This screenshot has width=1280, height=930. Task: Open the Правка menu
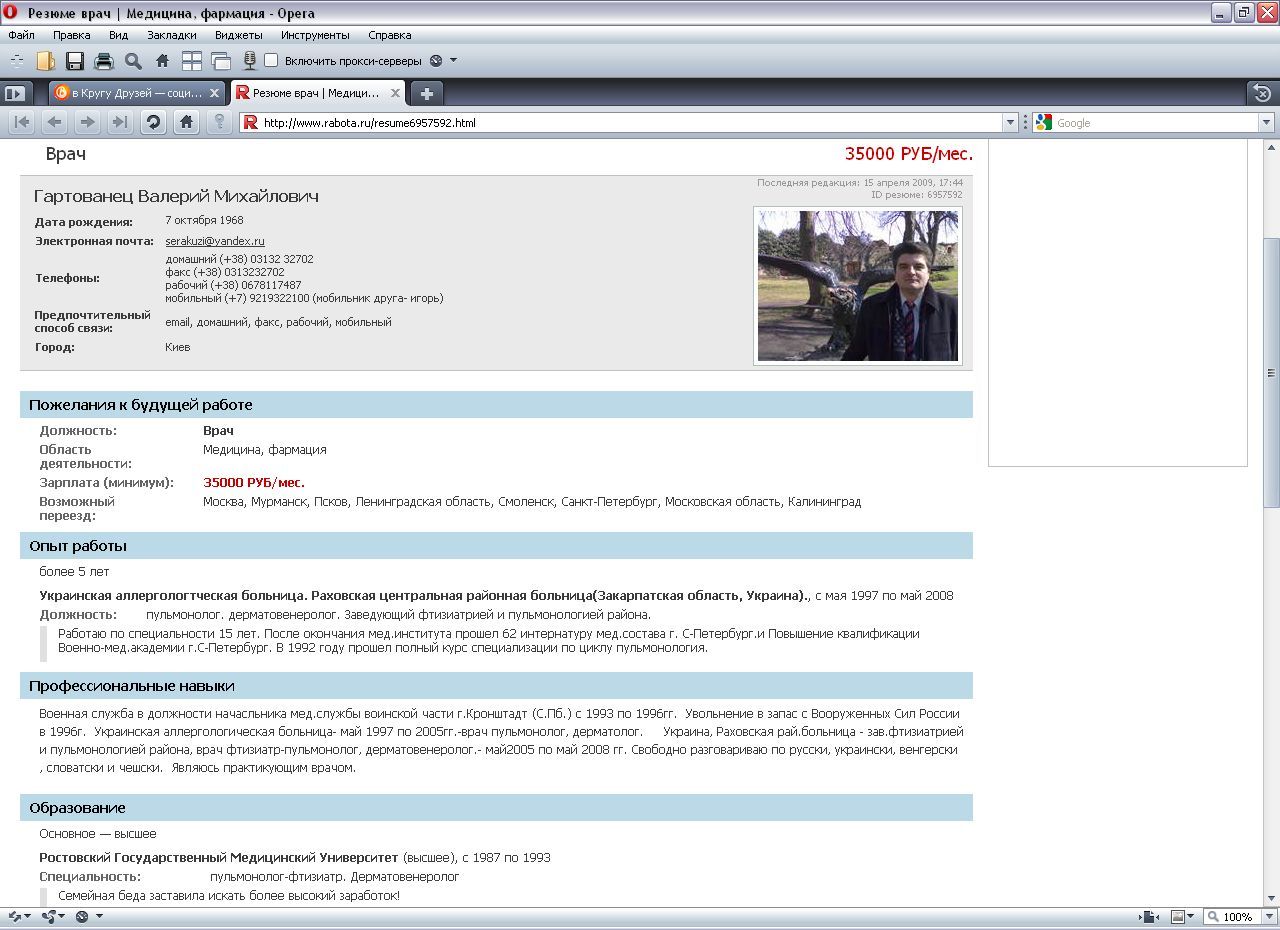coord(72,35)
